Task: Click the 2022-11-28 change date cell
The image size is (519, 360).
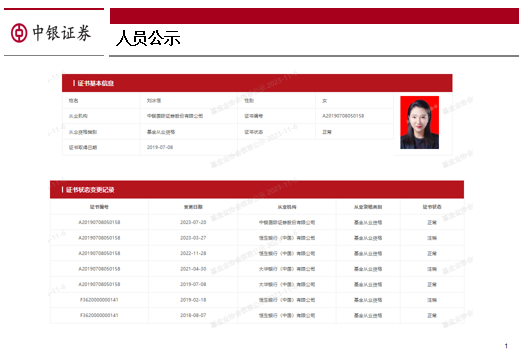Action: pos(193,253)
